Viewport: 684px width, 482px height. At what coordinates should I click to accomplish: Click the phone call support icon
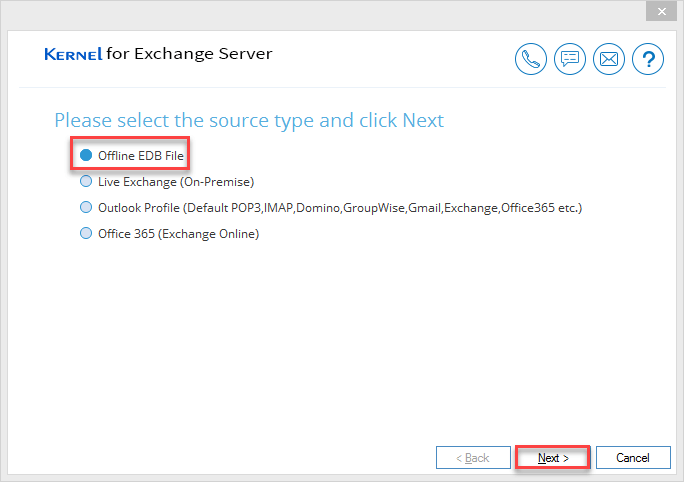tap(530, 59)
